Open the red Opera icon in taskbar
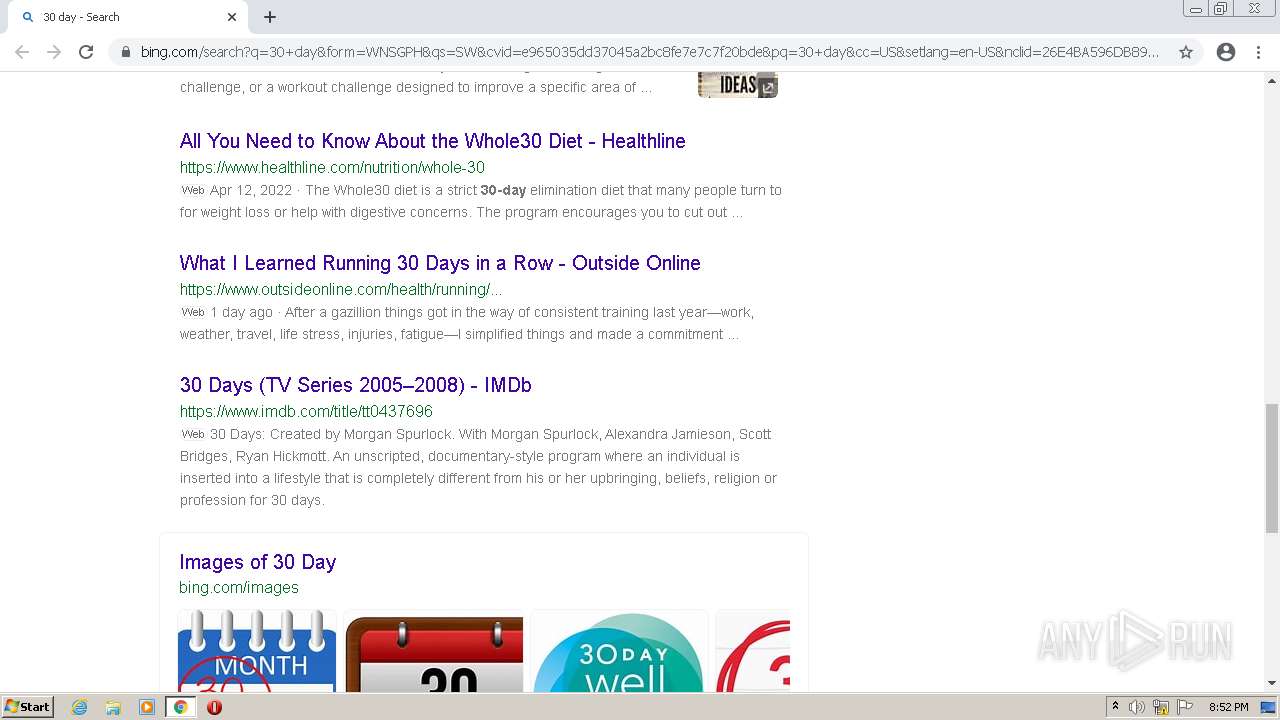 [214, 707]
